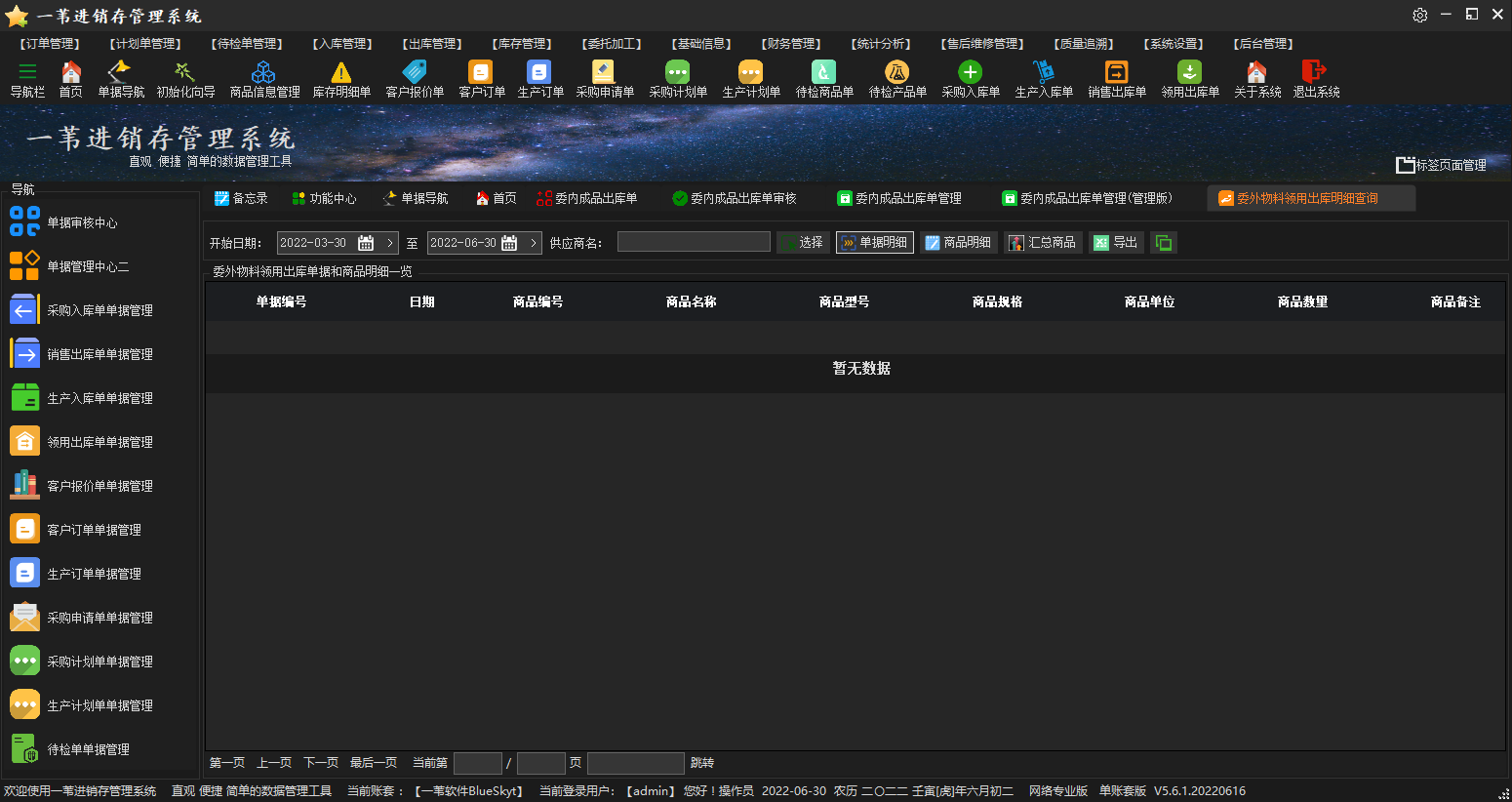This screenshot has width=1512, height=802.
Task: Open 待检产品单 flask icon
Action: pos(897,78)
